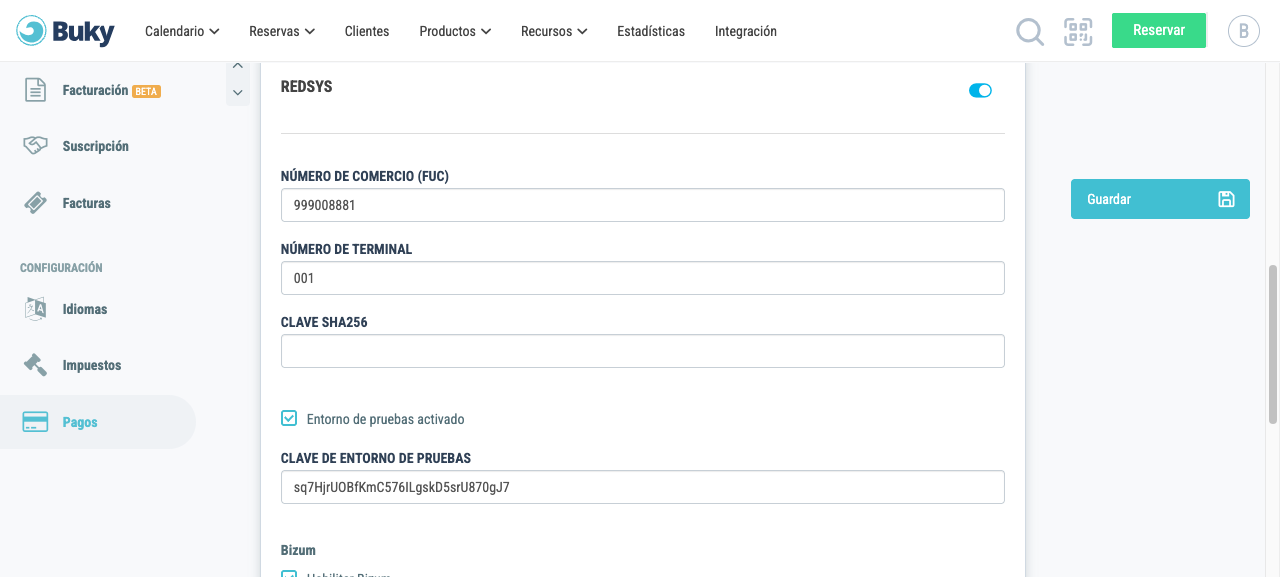Expand the Calendario dropdown menu
1280x577 pixels.
point(182,31)
